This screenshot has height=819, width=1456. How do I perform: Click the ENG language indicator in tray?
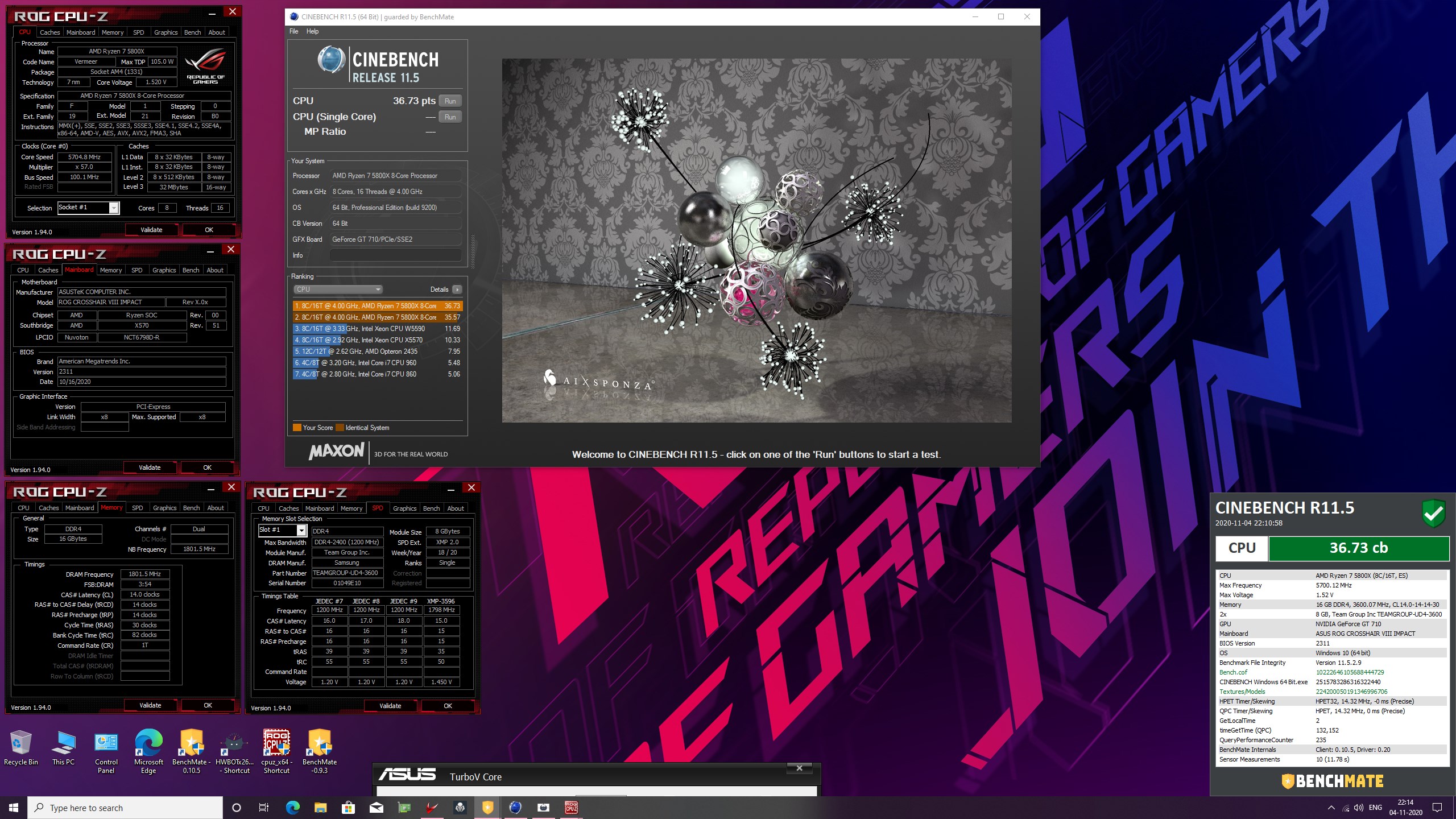point(1375,808)
